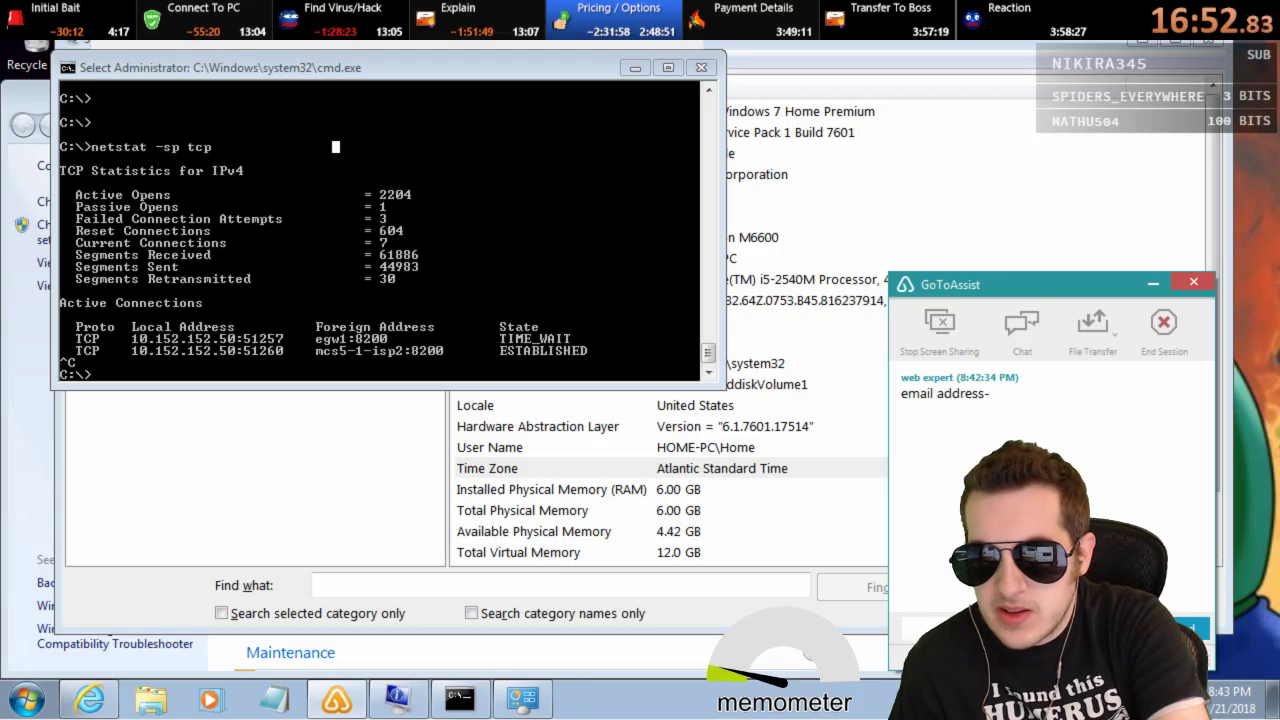Minimize the cmd.exe window
This screenshot has height=720, width=1280.
click(x=635, y=68)
